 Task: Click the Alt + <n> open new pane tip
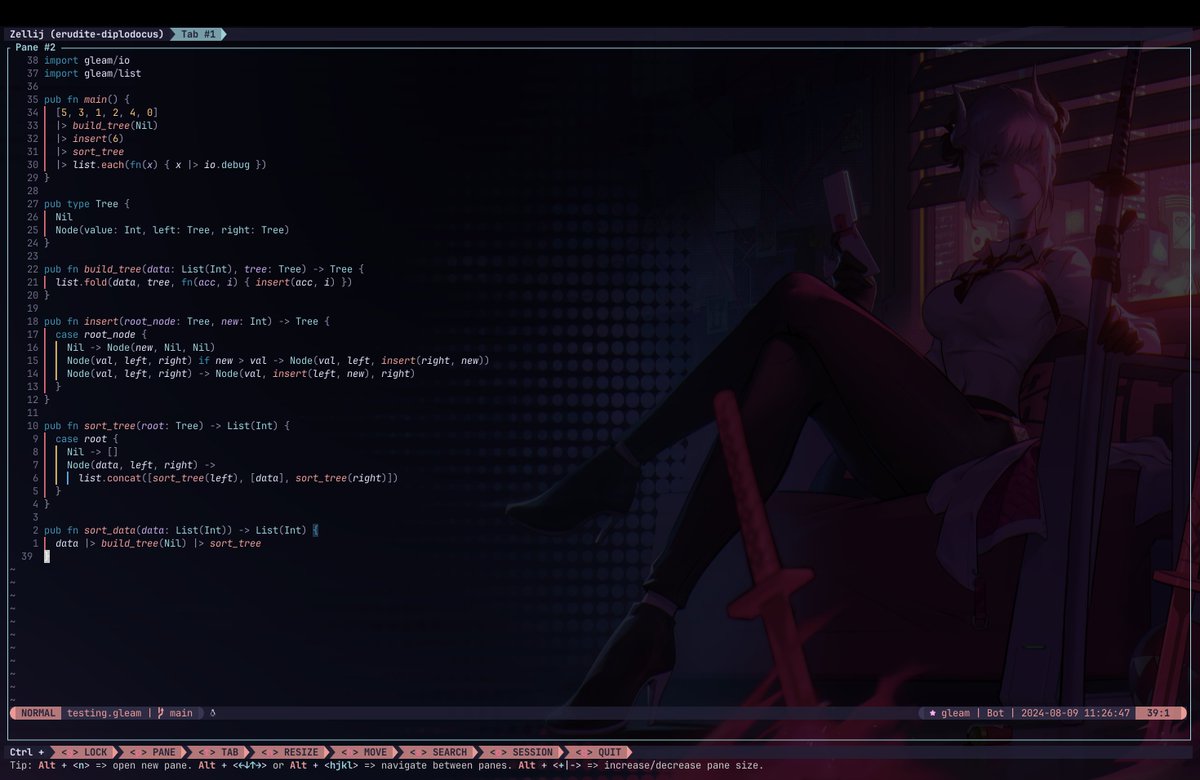click(117, 765)
